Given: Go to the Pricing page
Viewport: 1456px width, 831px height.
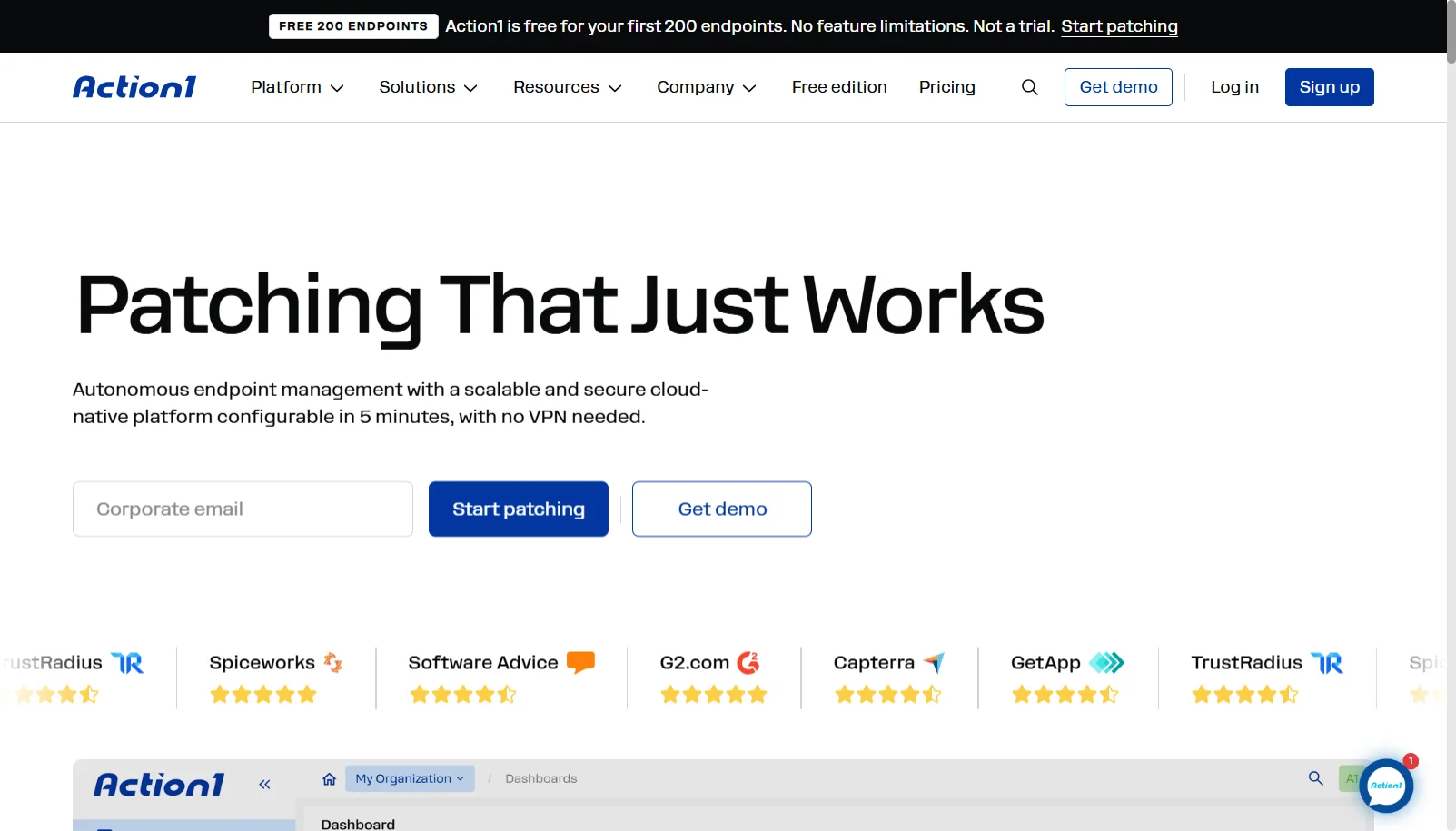Looking at the screenshot, I should coord(946,87).
